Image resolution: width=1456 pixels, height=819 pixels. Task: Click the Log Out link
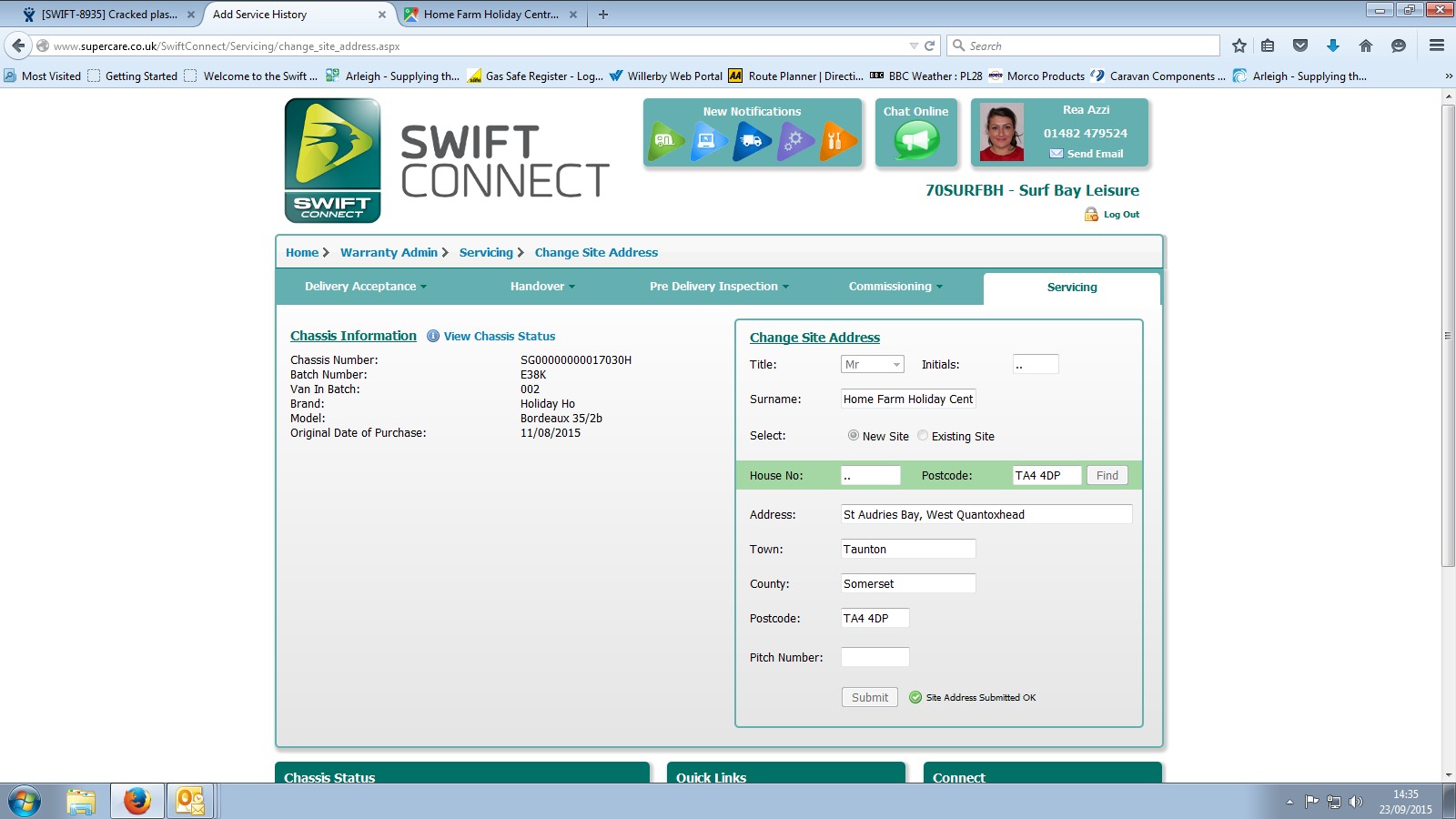point(1121,215)
